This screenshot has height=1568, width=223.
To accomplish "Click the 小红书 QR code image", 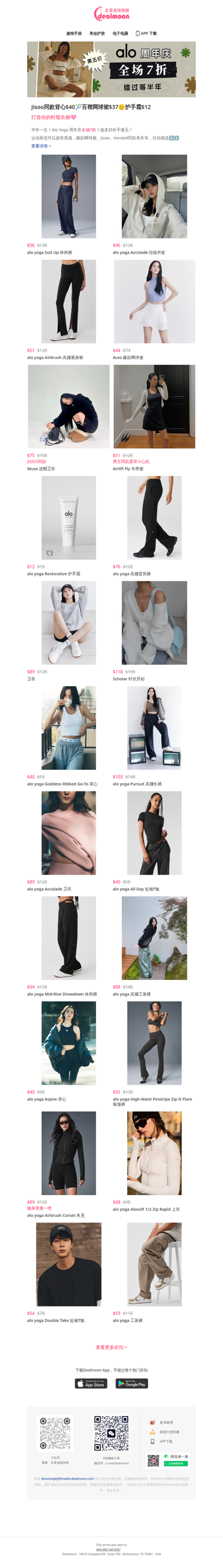I will click(55, 1434).
